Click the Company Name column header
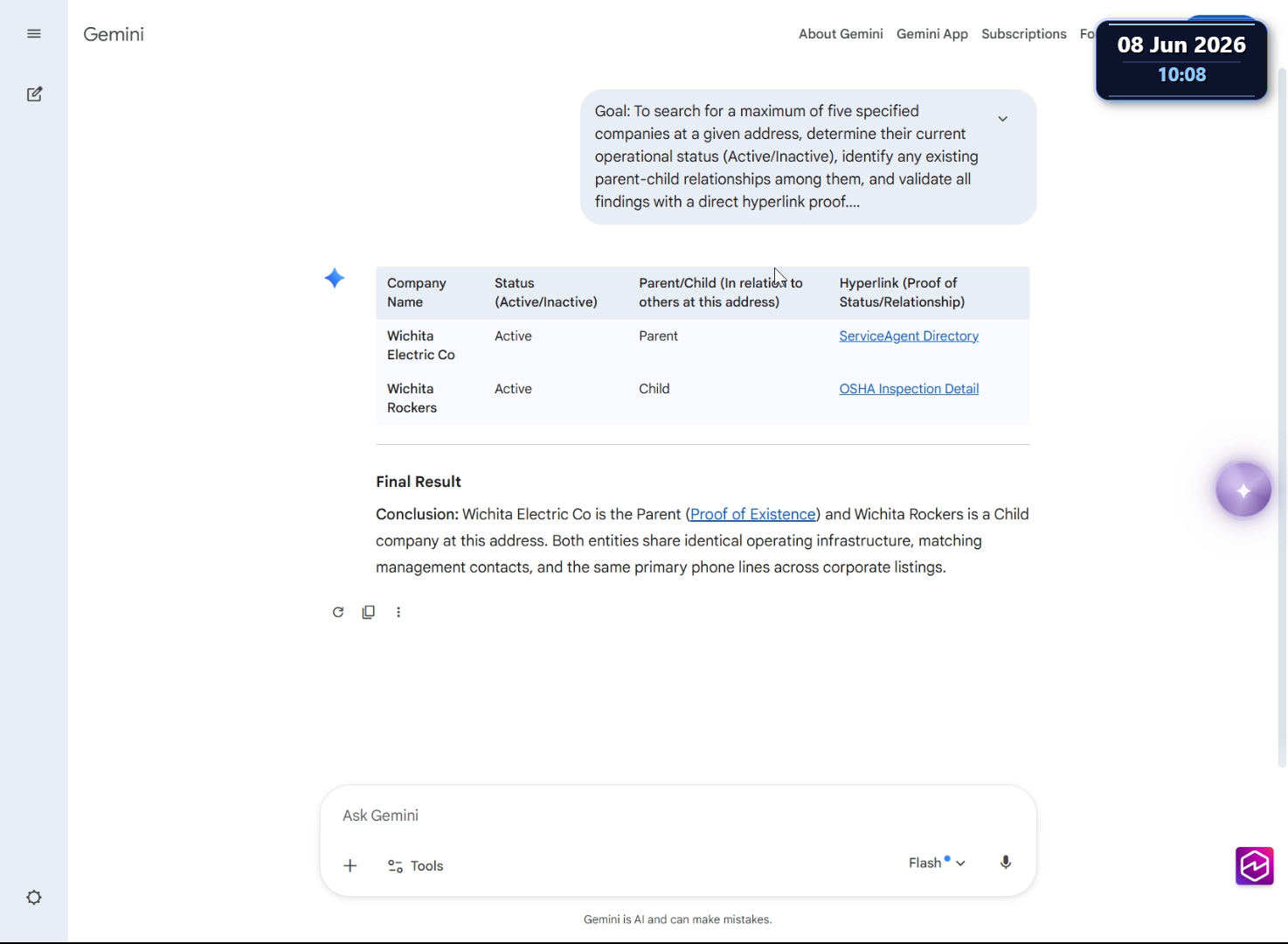 point(417,293)
